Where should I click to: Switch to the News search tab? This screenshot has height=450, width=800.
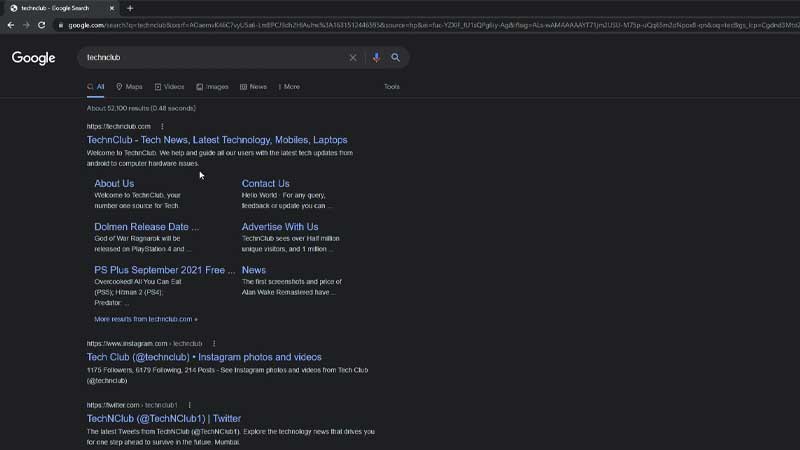pyautogui.click(x=254, y=87)
